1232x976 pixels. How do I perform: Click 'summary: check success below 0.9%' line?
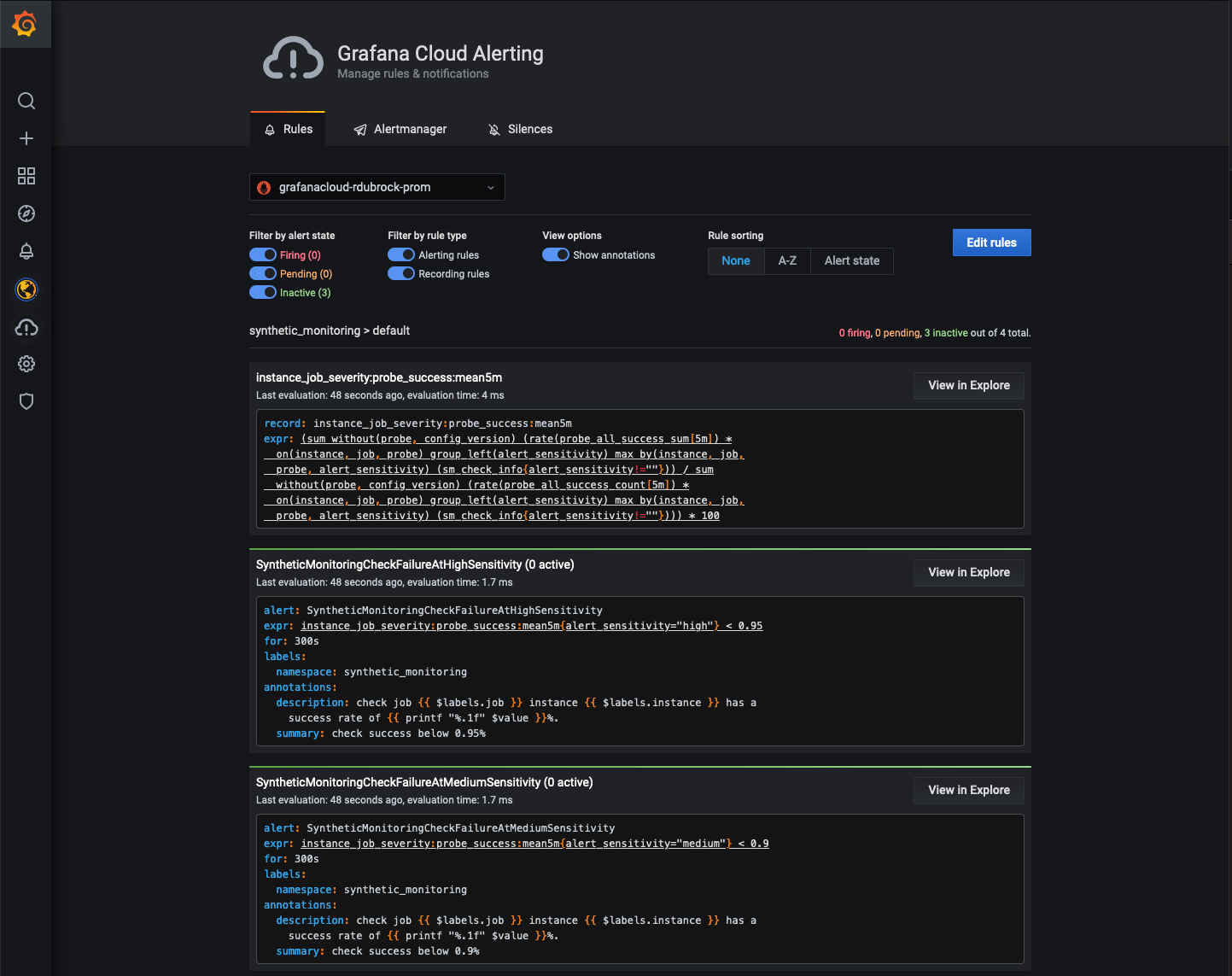pos(377,951)
